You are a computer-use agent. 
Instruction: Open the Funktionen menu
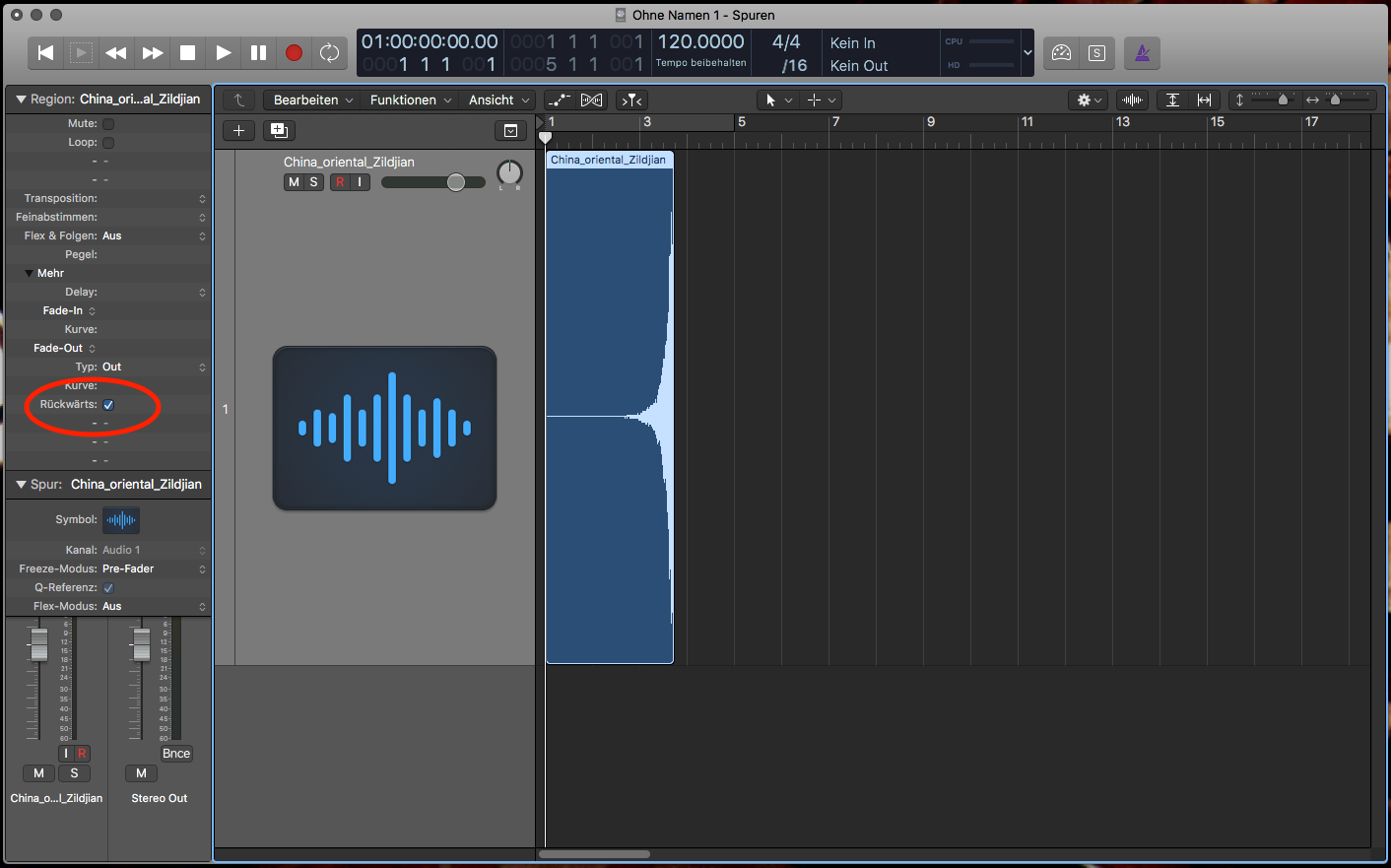point(410,100)
